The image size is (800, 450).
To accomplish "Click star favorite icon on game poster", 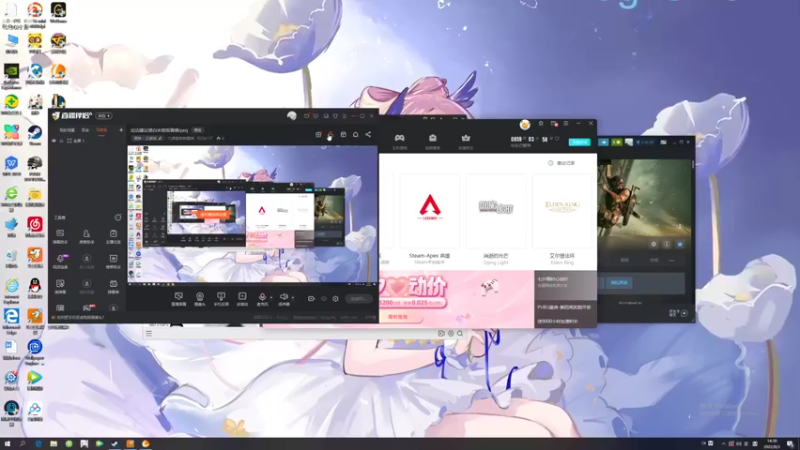I will point(680,244).
